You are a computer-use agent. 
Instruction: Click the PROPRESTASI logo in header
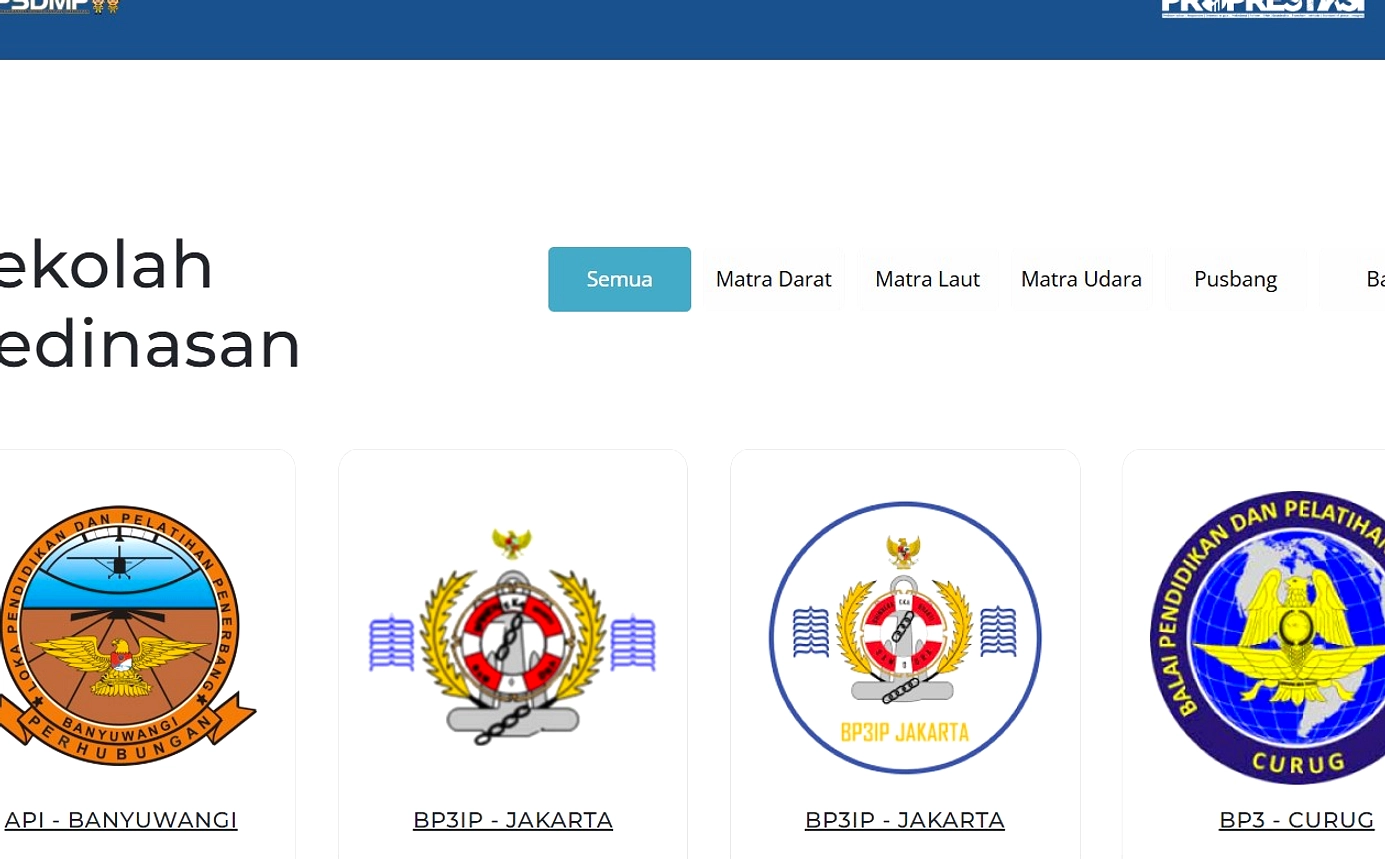point(1263,8)
